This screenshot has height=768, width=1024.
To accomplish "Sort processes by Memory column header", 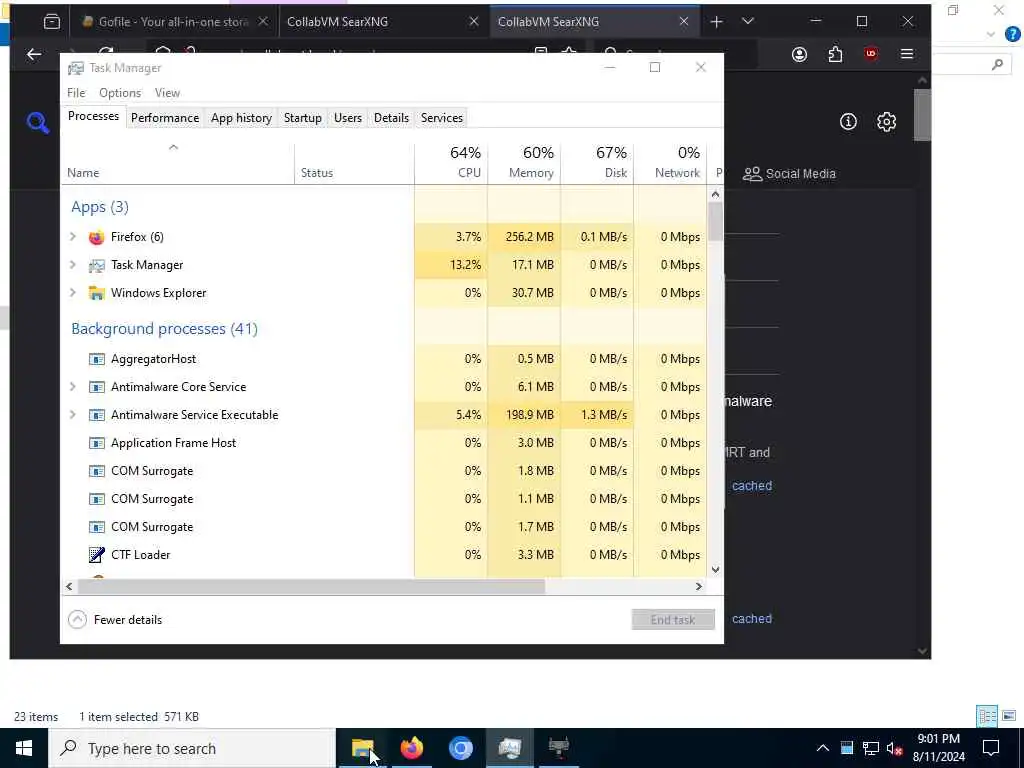I will point(524,163).
